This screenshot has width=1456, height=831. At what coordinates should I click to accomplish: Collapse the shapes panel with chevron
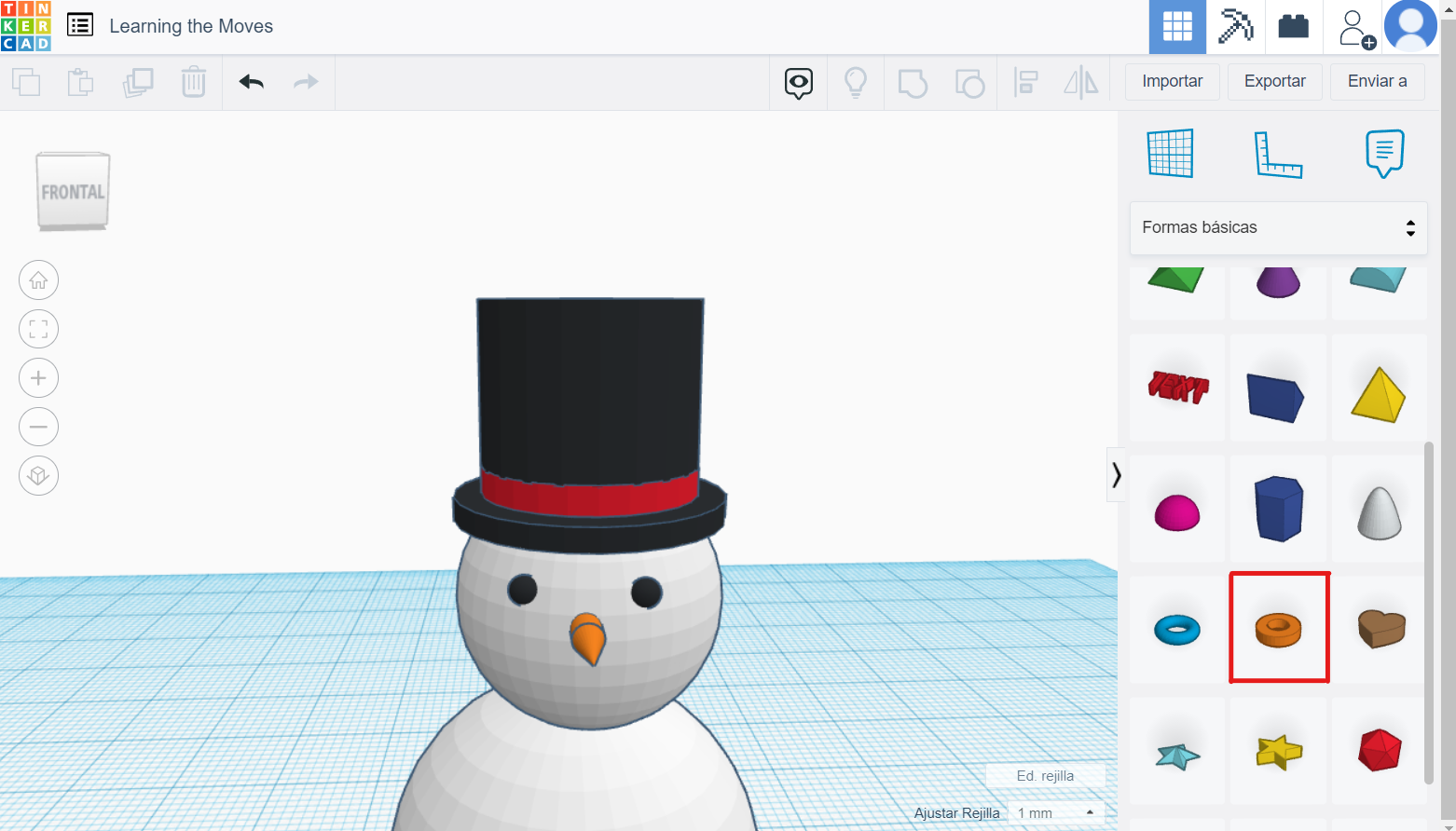1116,475
